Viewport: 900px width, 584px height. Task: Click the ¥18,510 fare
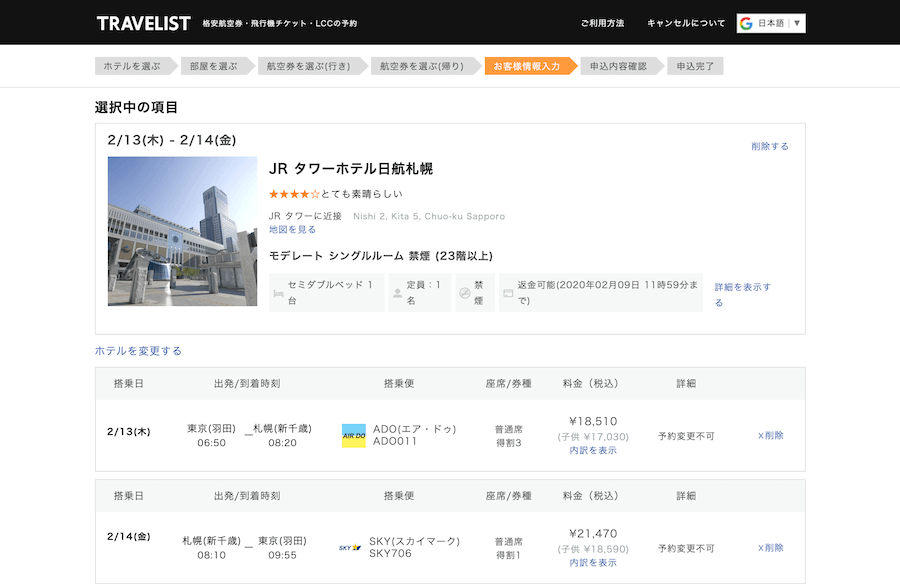click(x=593, y=421)
